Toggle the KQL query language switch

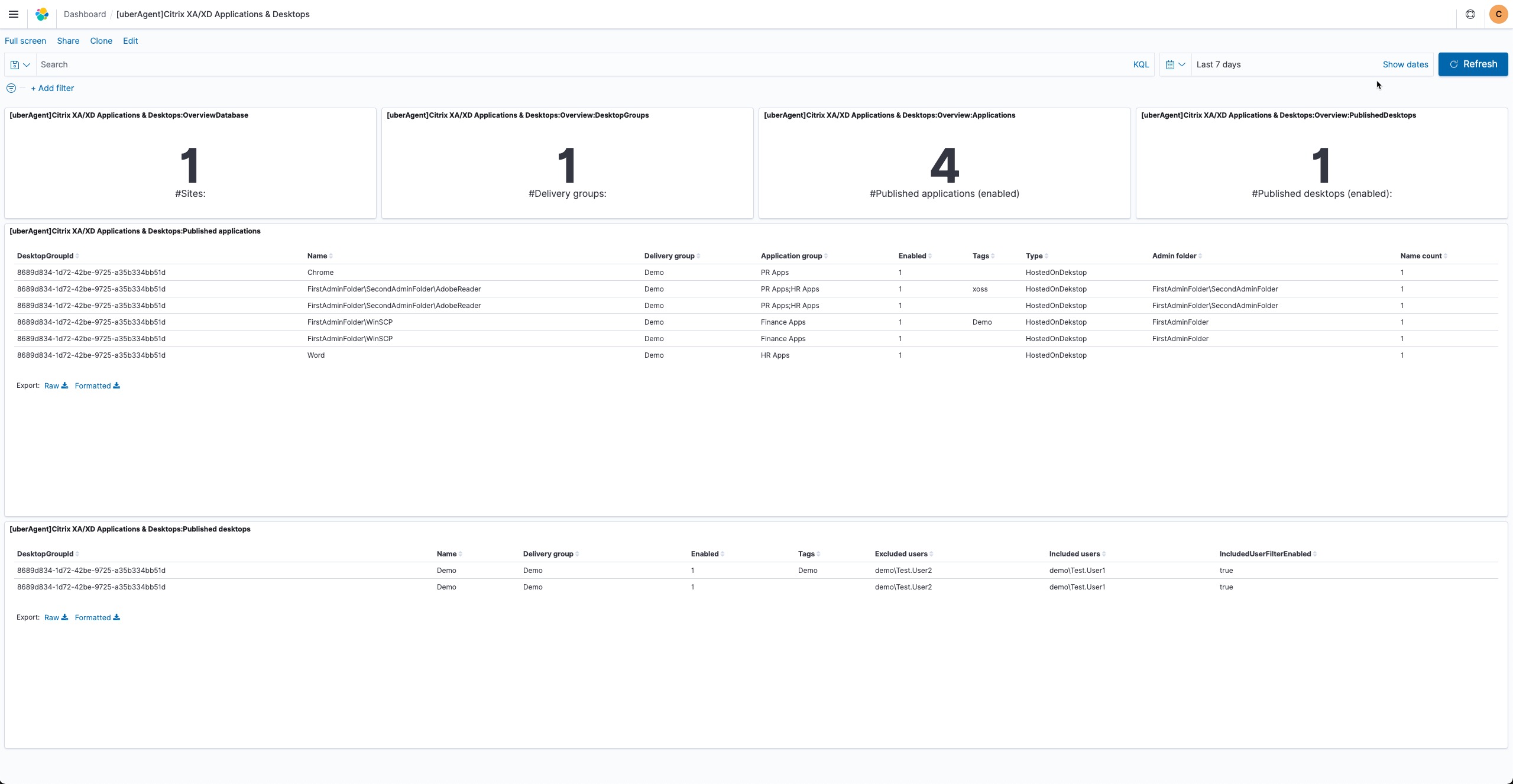[1141, 64]
